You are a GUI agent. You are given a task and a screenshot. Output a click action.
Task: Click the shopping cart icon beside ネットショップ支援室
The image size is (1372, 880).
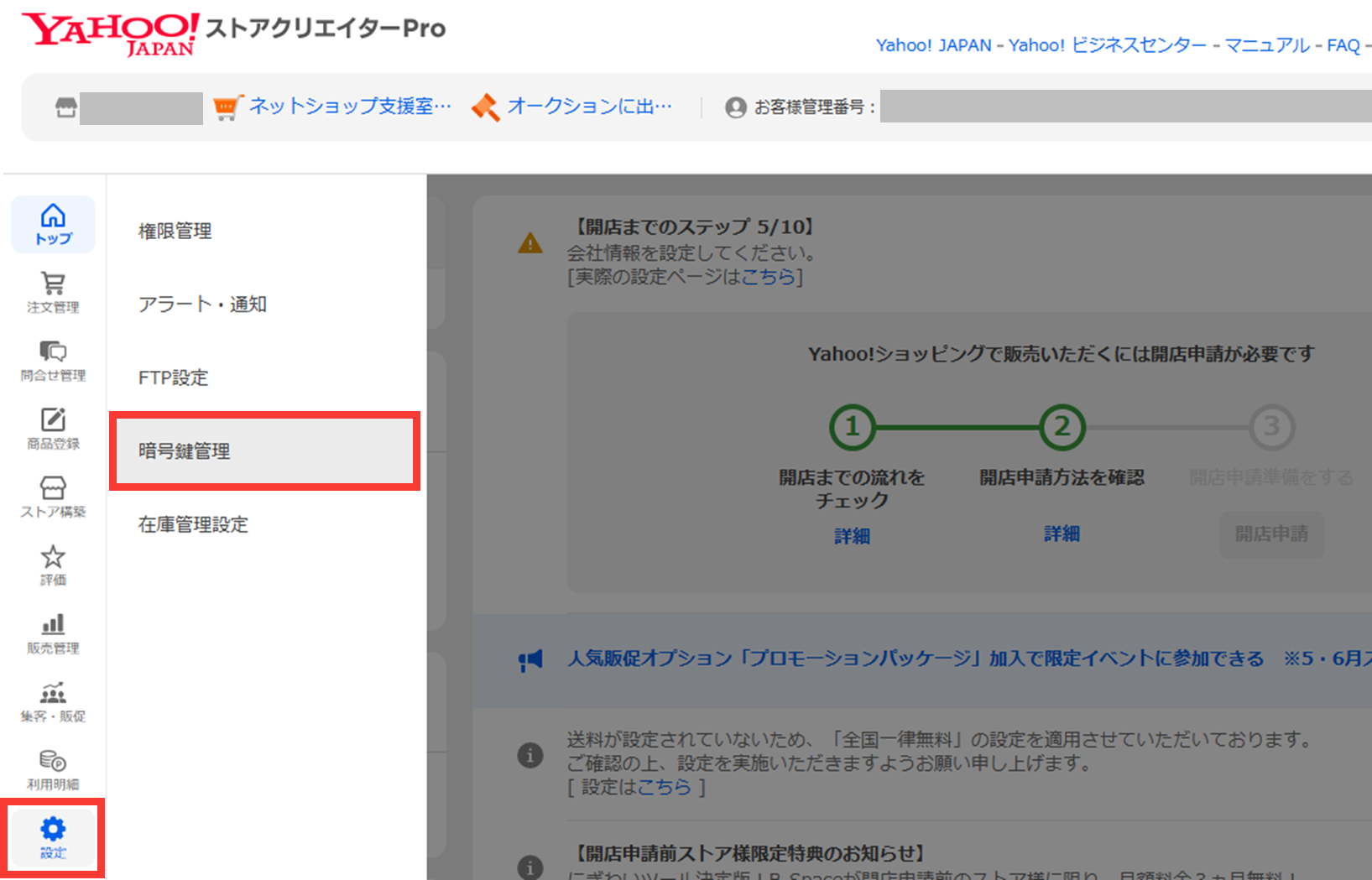pyautogui.click(x=227, y=107)
